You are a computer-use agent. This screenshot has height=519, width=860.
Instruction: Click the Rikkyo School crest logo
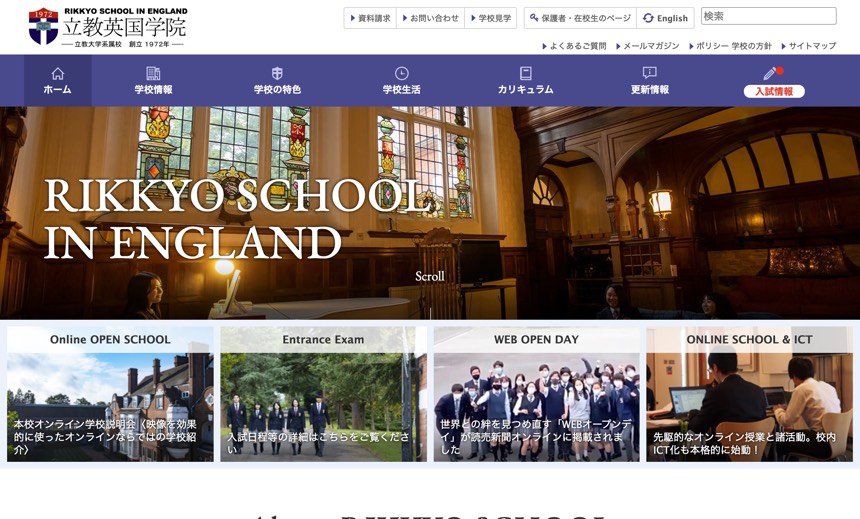(43, 26)
